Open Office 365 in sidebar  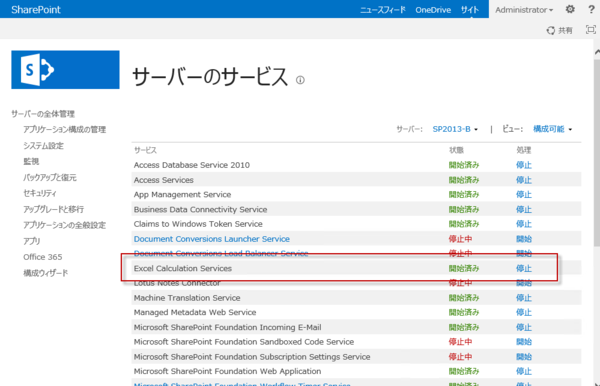(42, 257)
